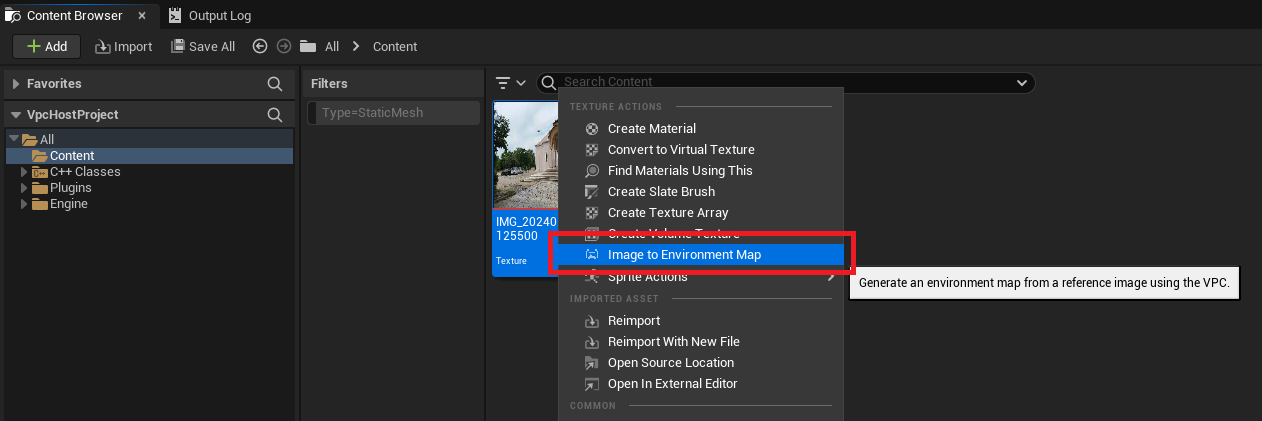Click the navigate back arrow icon
The height and width of the screenshot is (421, 1262).
point(260,46)
